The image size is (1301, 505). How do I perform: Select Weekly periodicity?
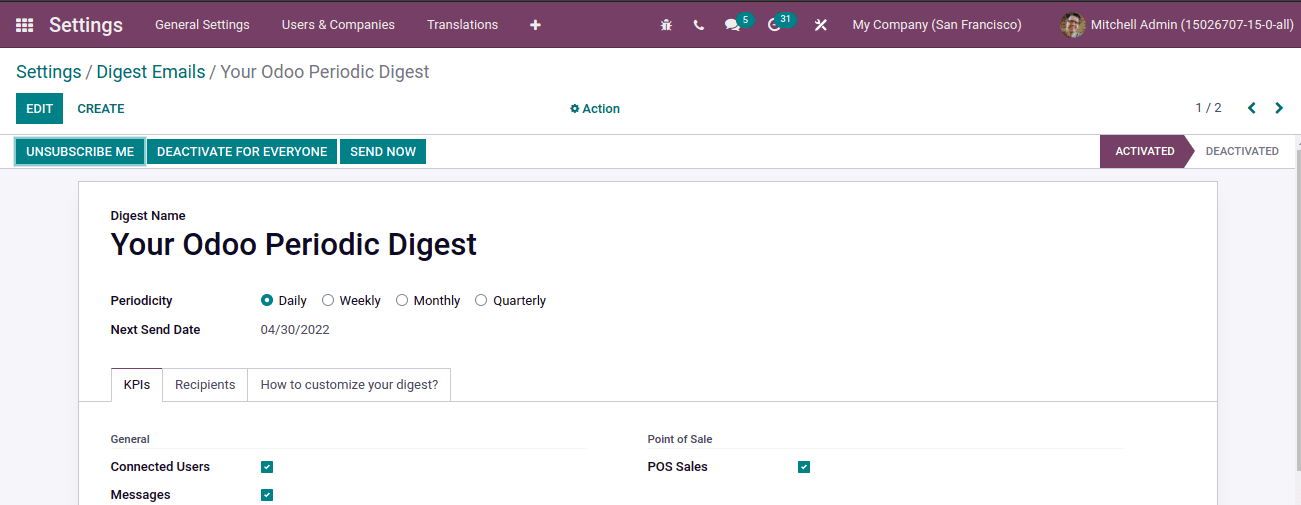328,300
